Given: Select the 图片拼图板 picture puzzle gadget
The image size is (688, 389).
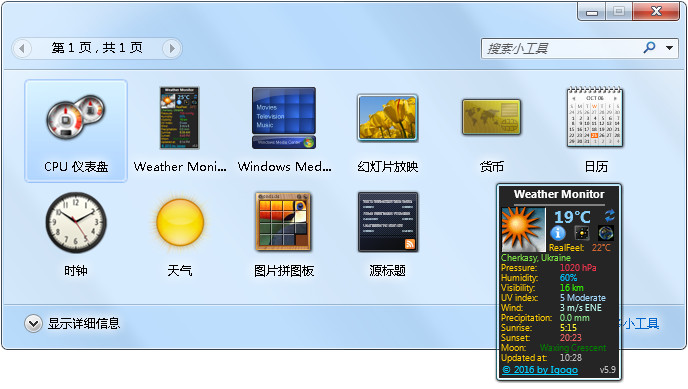Looking at the screenshot, I should (283, 222).
